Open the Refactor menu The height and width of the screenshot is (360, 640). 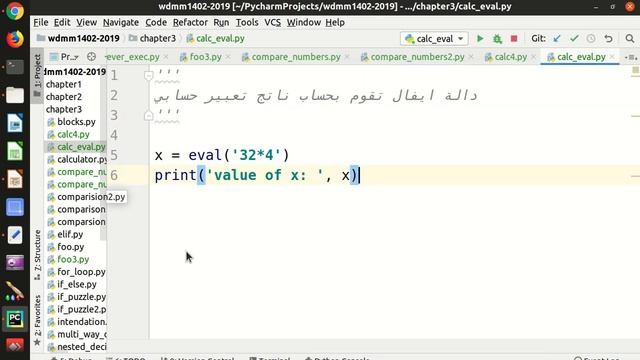click(190, 22)
